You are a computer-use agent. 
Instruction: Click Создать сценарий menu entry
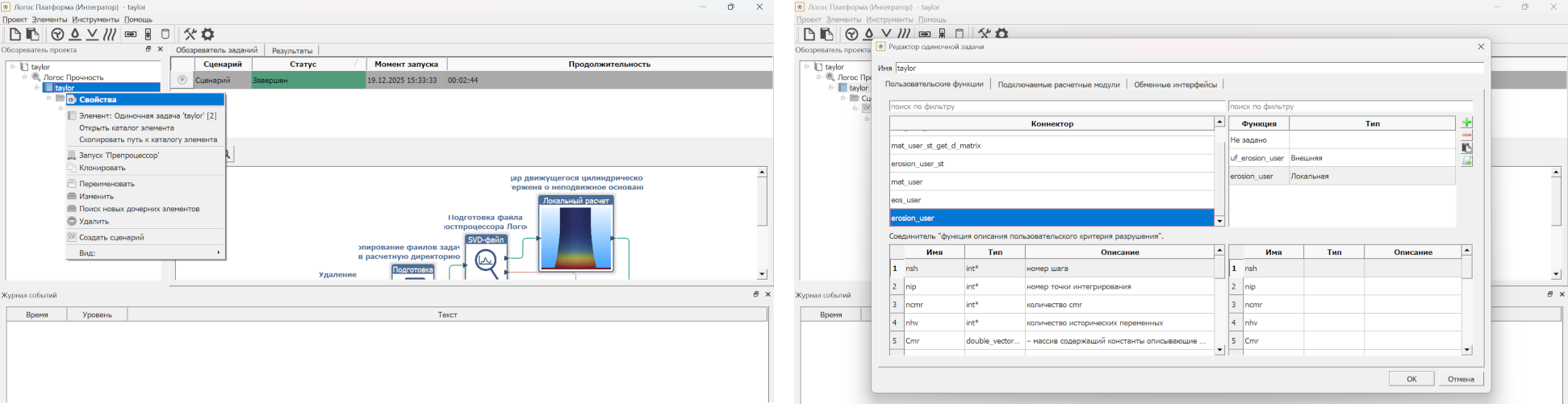111,237
